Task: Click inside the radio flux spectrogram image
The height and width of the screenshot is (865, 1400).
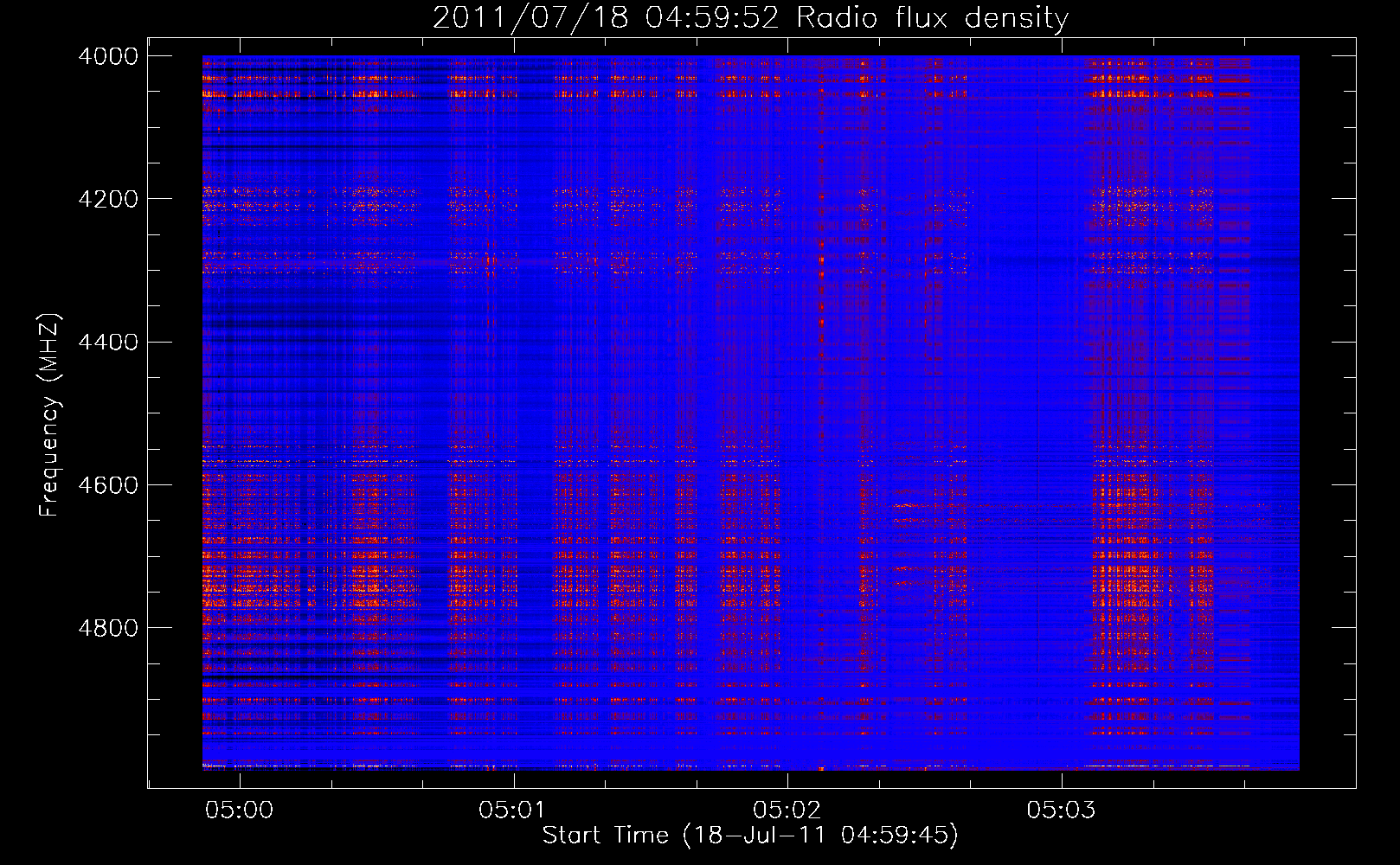Action: [x=751, y=413]
